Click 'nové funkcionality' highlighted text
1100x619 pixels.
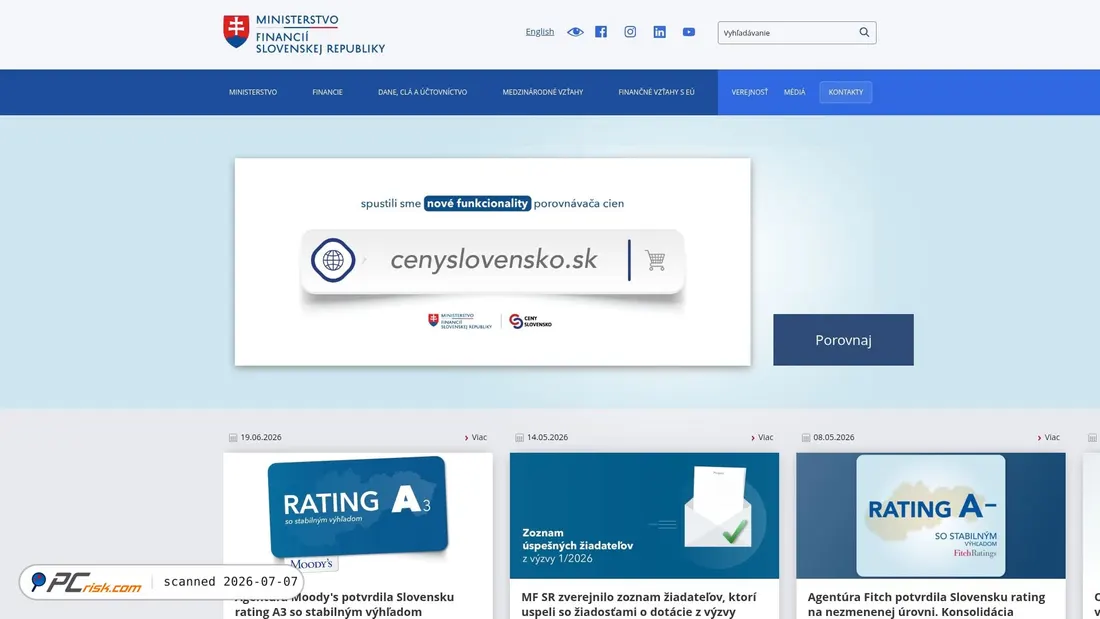(x=477, y=204)
